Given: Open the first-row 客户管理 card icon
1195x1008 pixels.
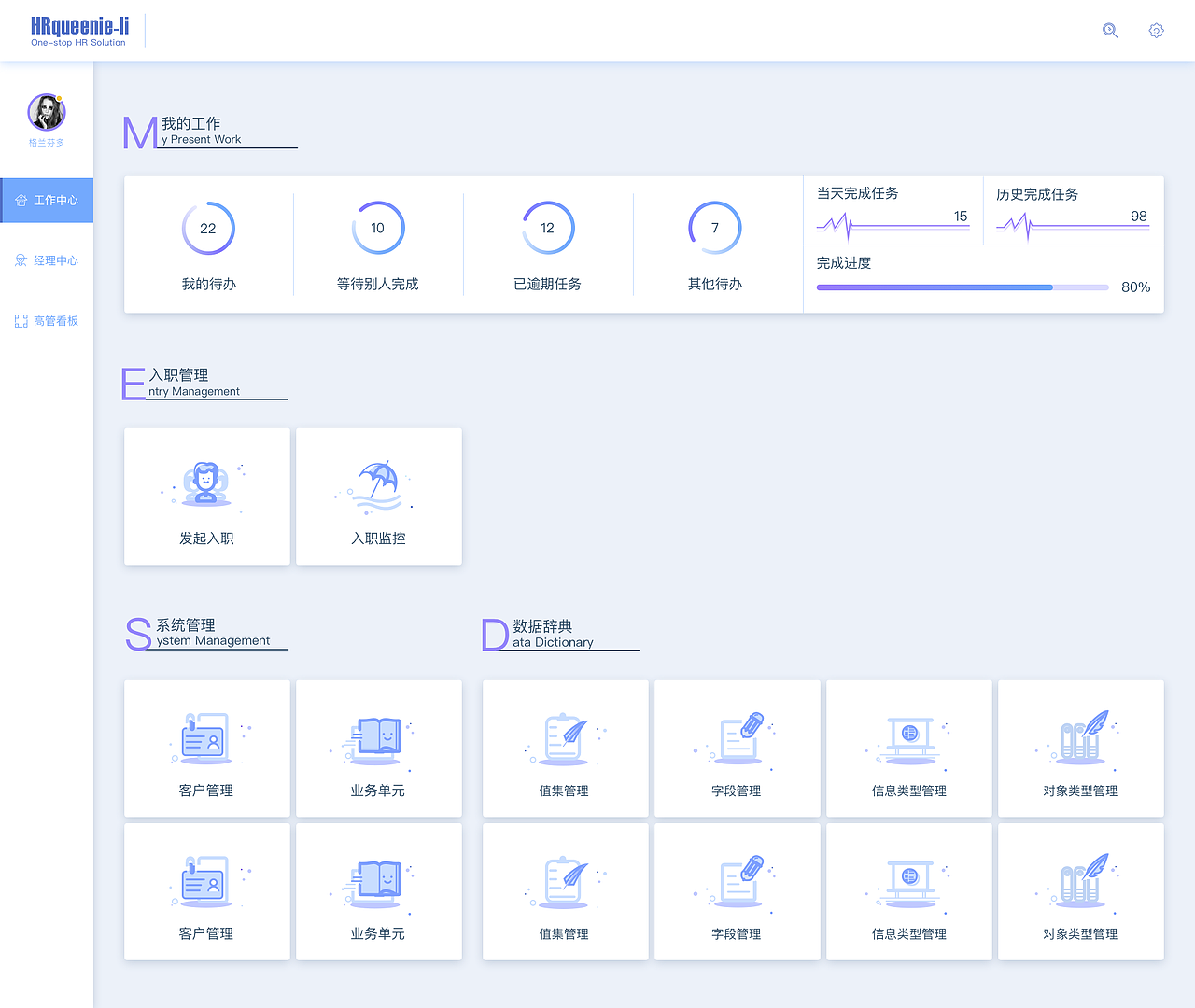Looking at the screenshot, I should tap(206, 737).
